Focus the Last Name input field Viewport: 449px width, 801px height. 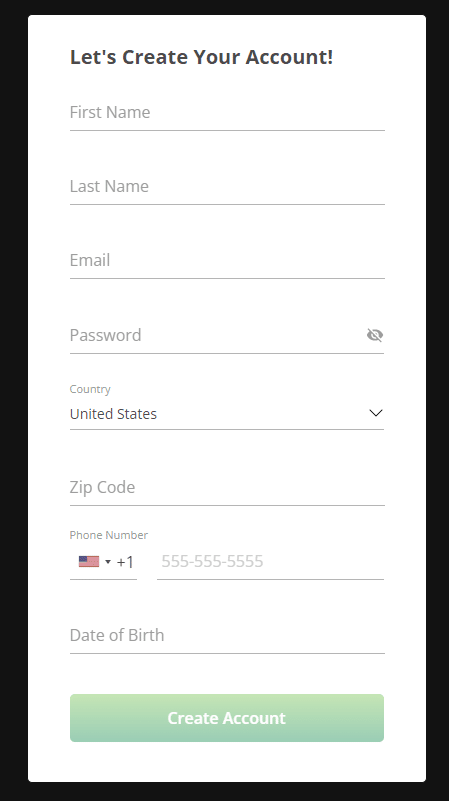tap(227, 186)
